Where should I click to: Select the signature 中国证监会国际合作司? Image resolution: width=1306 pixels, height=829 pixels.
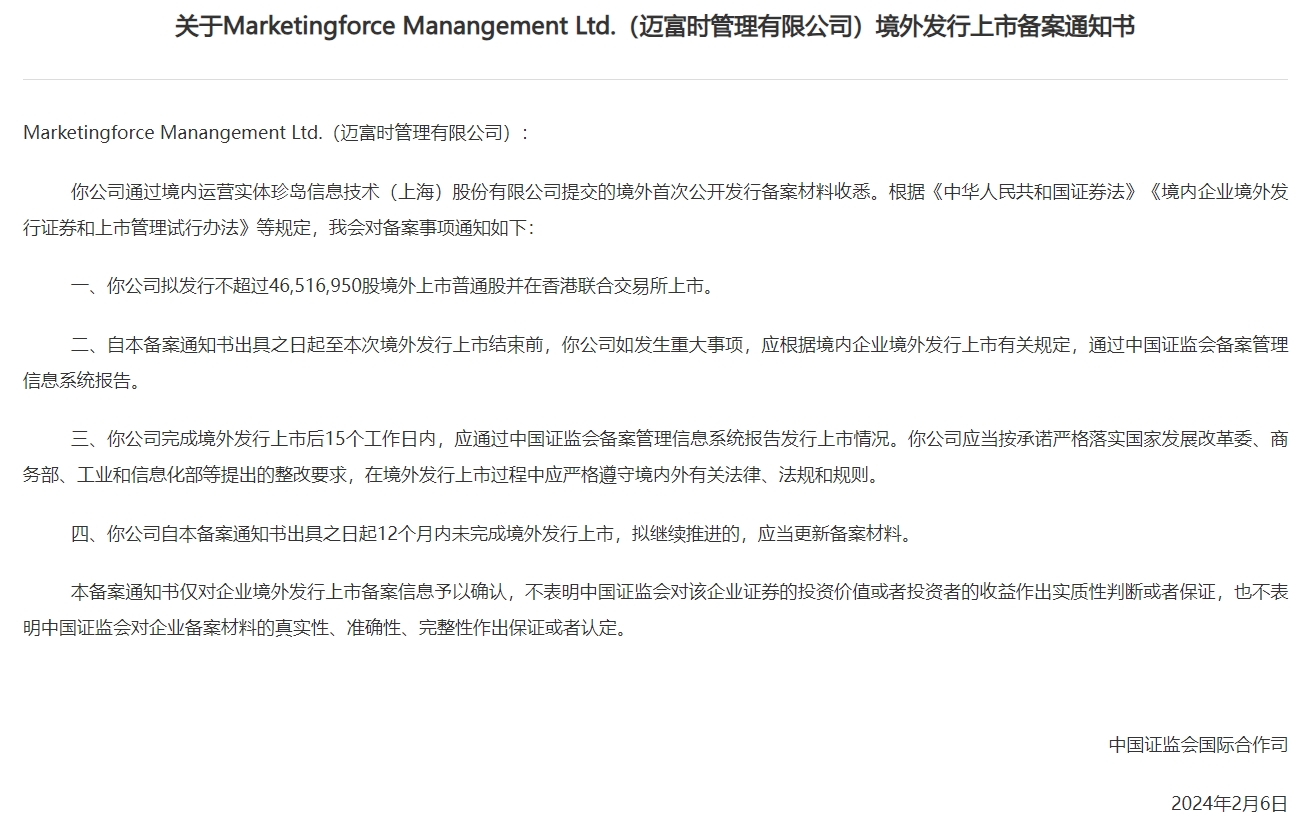(x=1199, y=743)
